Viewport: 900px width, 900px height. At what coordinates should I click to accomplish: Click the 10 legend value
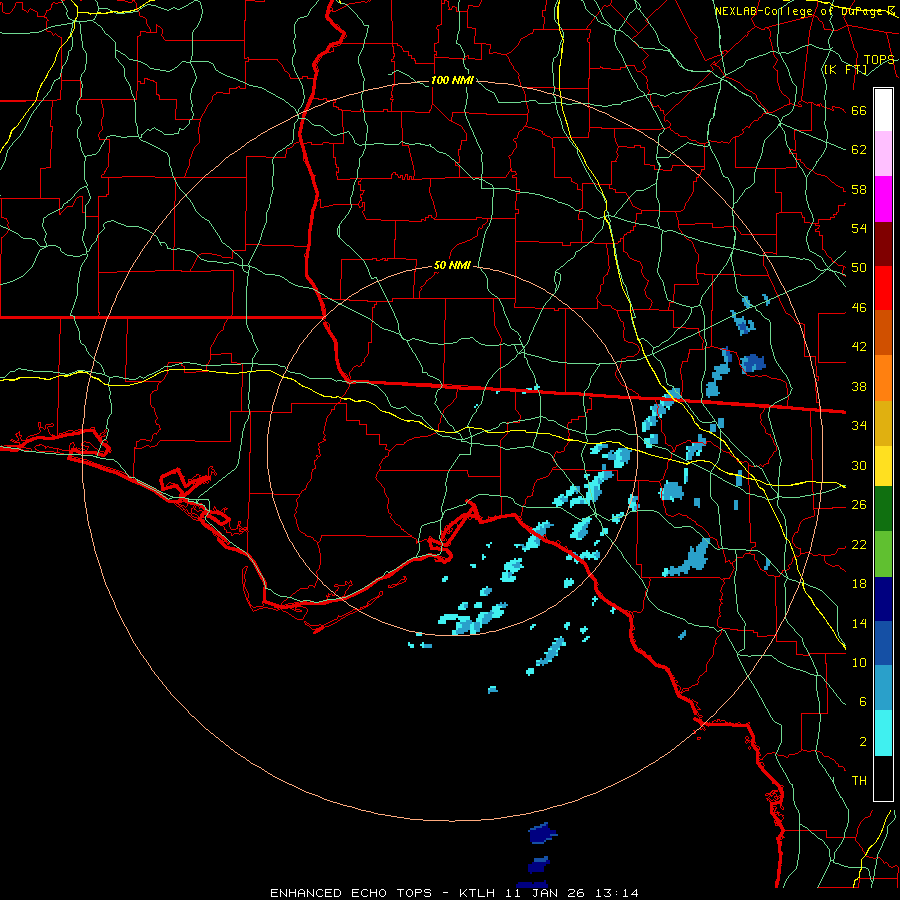(859, 662)
